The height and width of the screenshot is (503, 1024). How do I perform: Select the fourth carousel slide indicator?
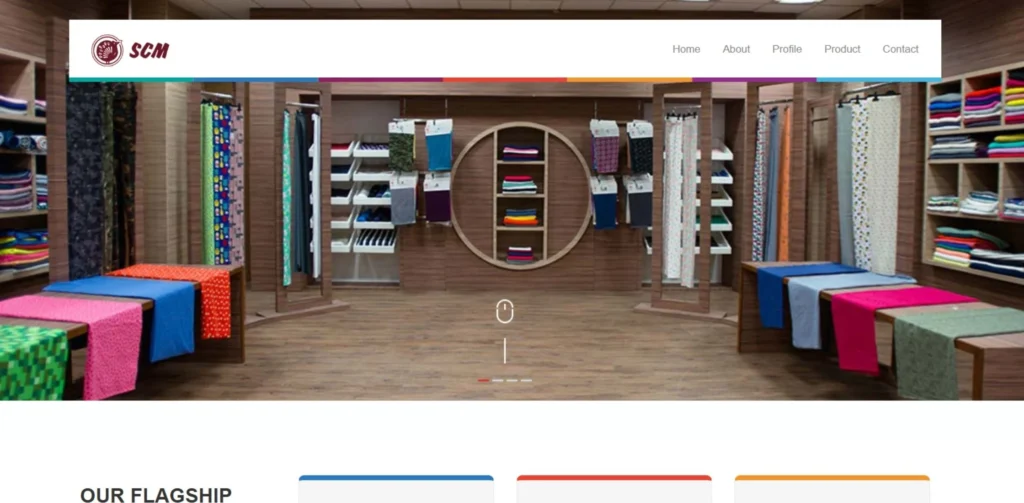[526, 380]
